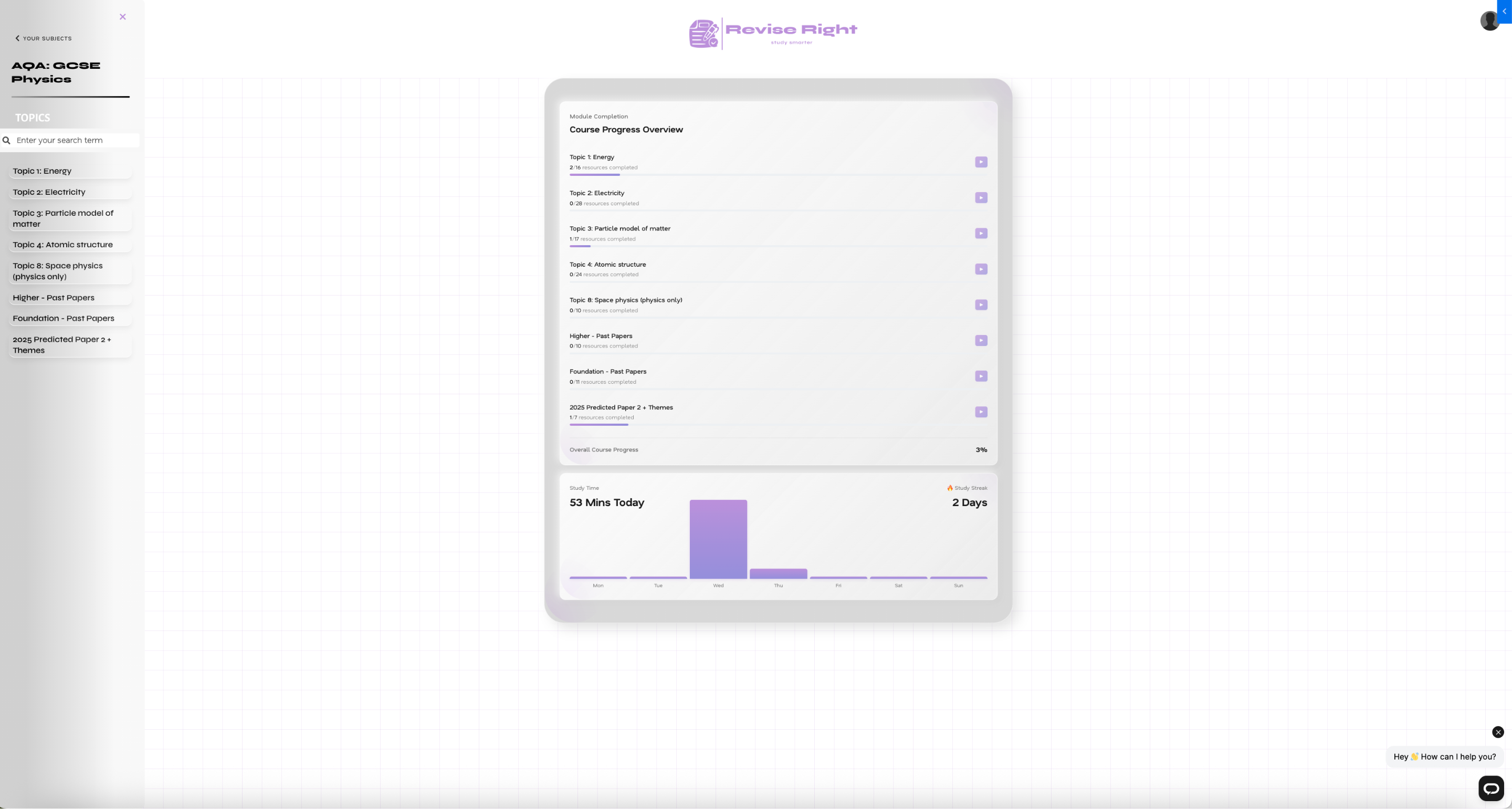Go back to Your Subjects
This screenshot has width=1512, height=809.
click(x=44, y=38)
